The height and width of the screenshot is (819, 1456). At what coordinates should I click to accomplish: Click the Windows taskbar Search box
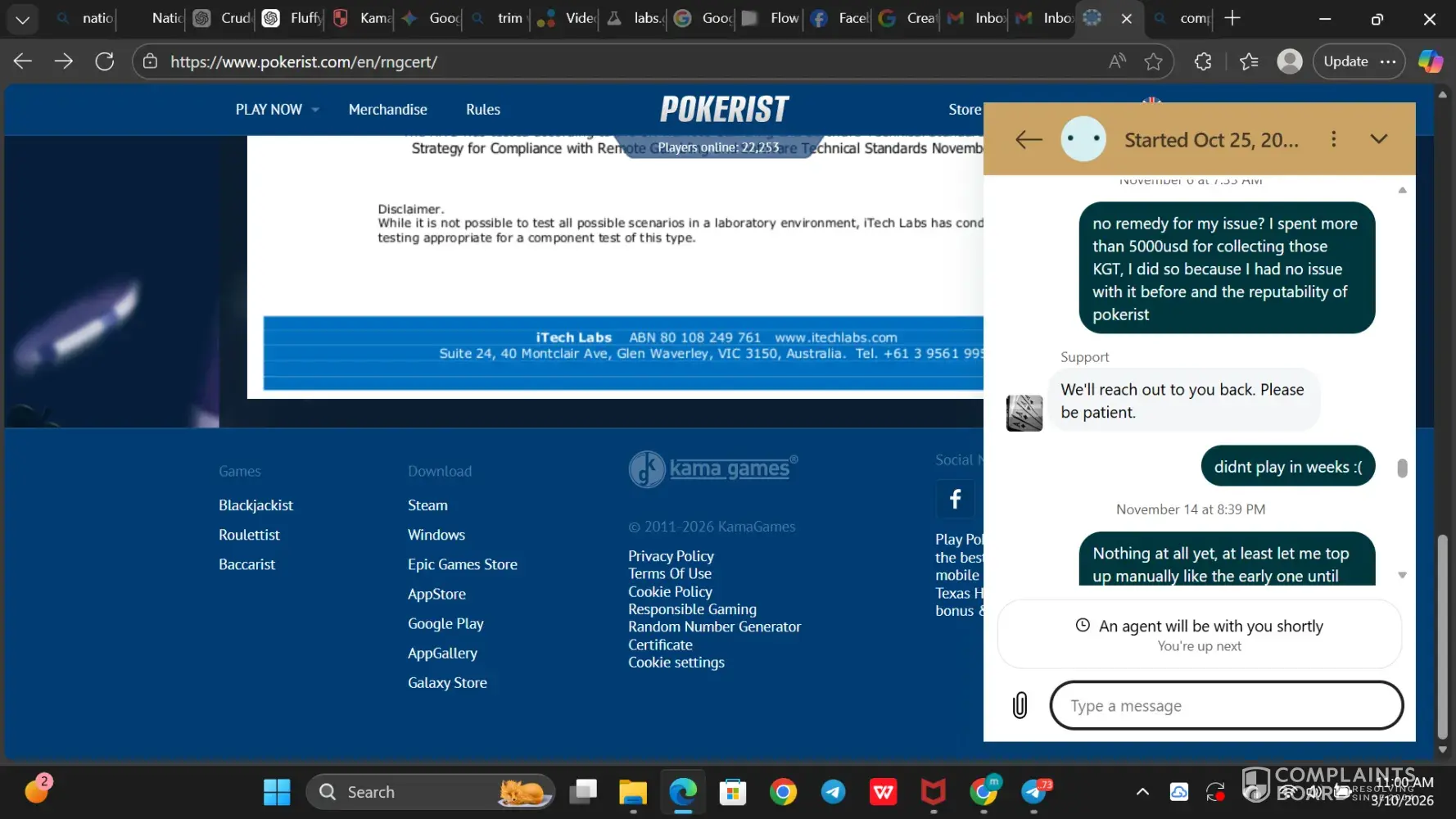(x=431, y=792)
